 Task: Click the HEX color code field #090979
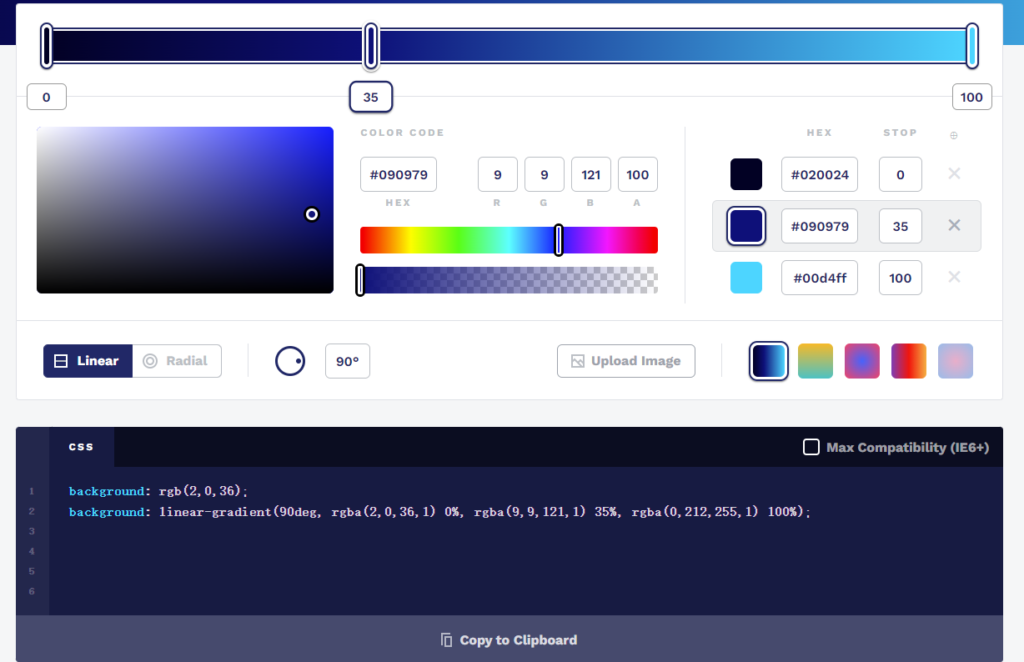coord(398,175)
